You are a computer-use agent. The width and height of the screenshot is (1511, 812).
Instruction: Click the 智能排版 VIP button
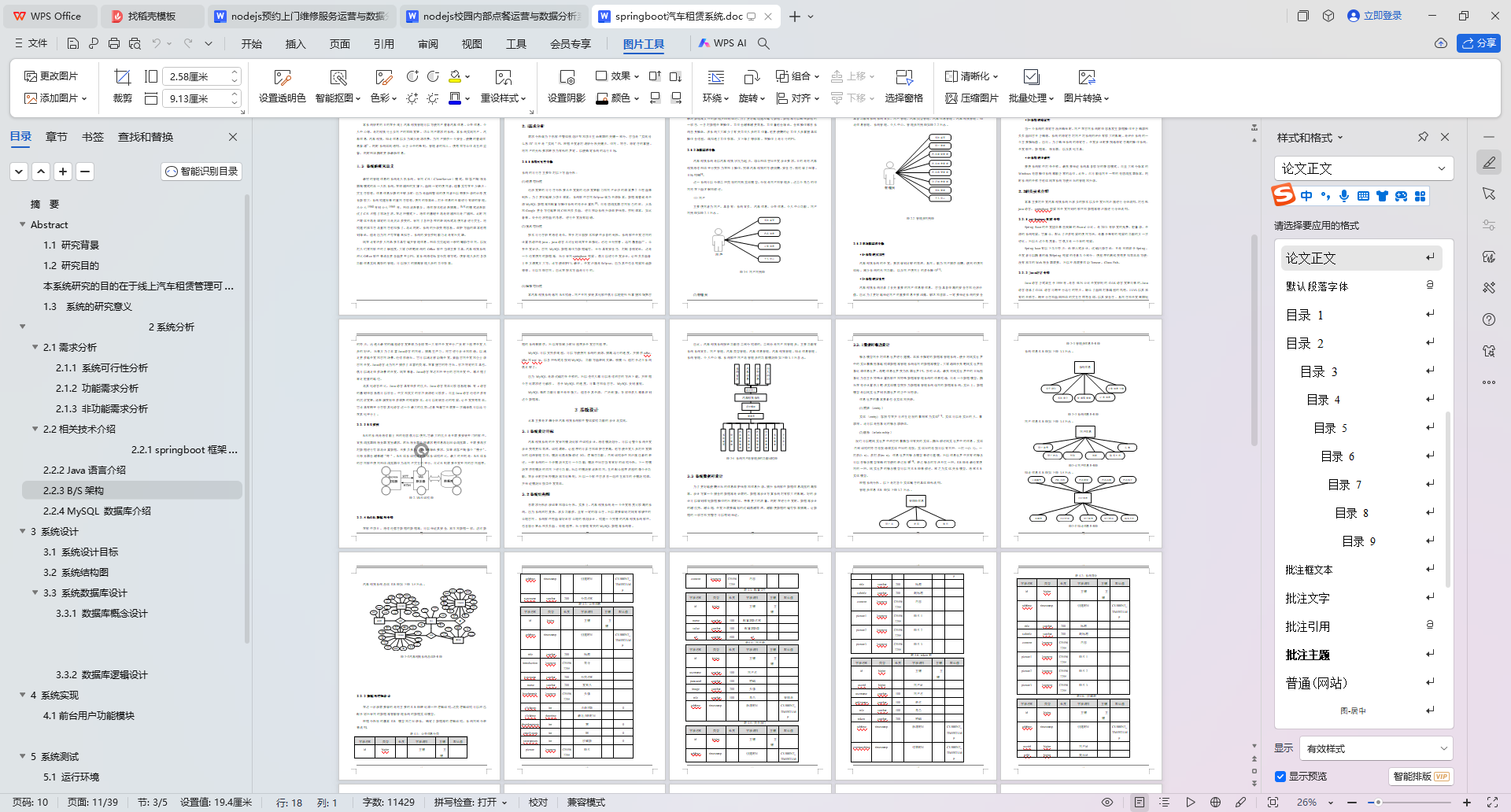[x=1420, y=777]
